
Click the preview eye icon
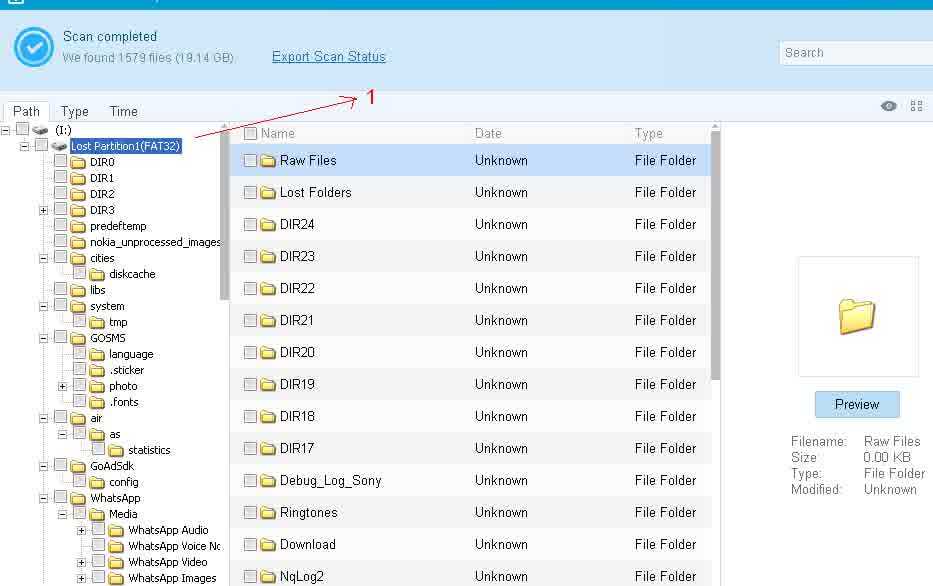(888, 106)
